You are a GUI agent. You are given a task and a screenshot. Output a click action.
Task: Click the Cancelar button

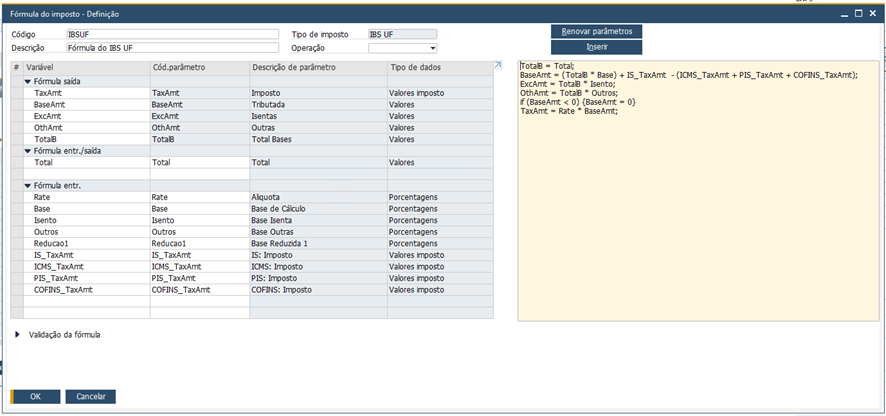pos(91,396)
